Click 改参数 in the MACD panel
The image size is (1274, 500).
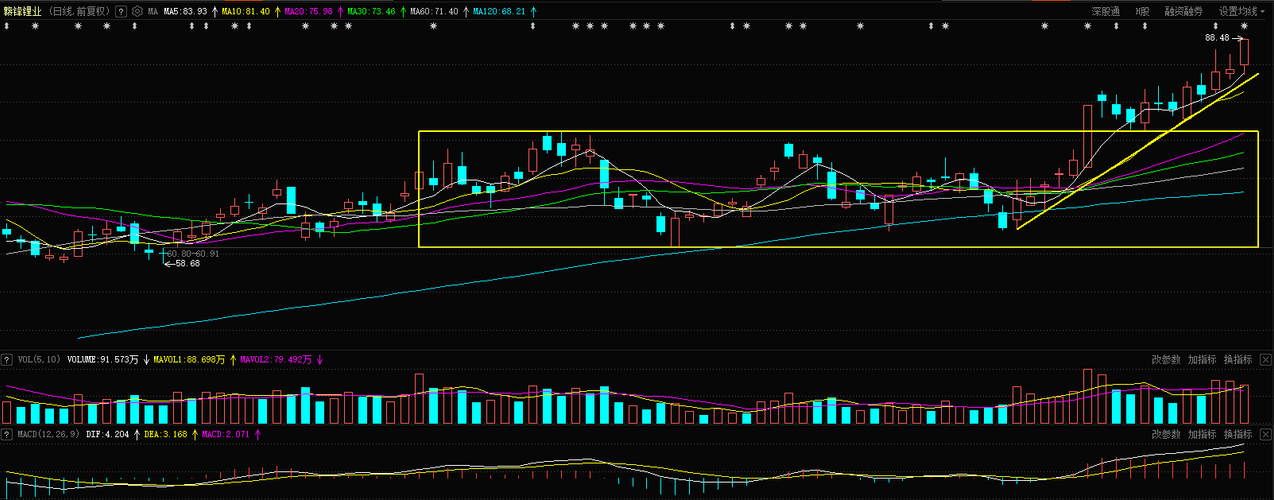pos(1166,435)
